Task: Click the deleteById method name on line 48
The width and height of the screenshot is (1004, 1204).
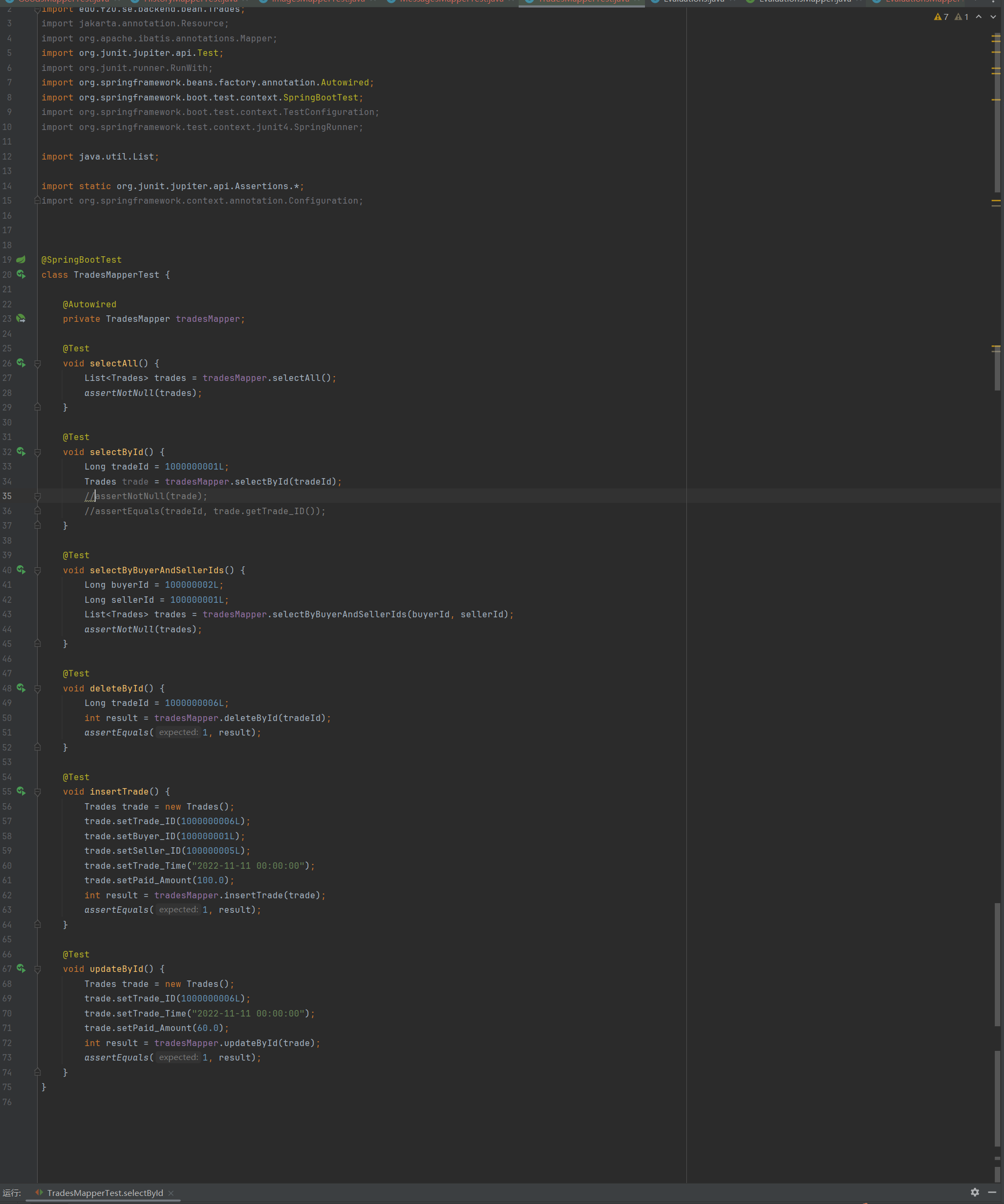Action: (x=117, y=689)
